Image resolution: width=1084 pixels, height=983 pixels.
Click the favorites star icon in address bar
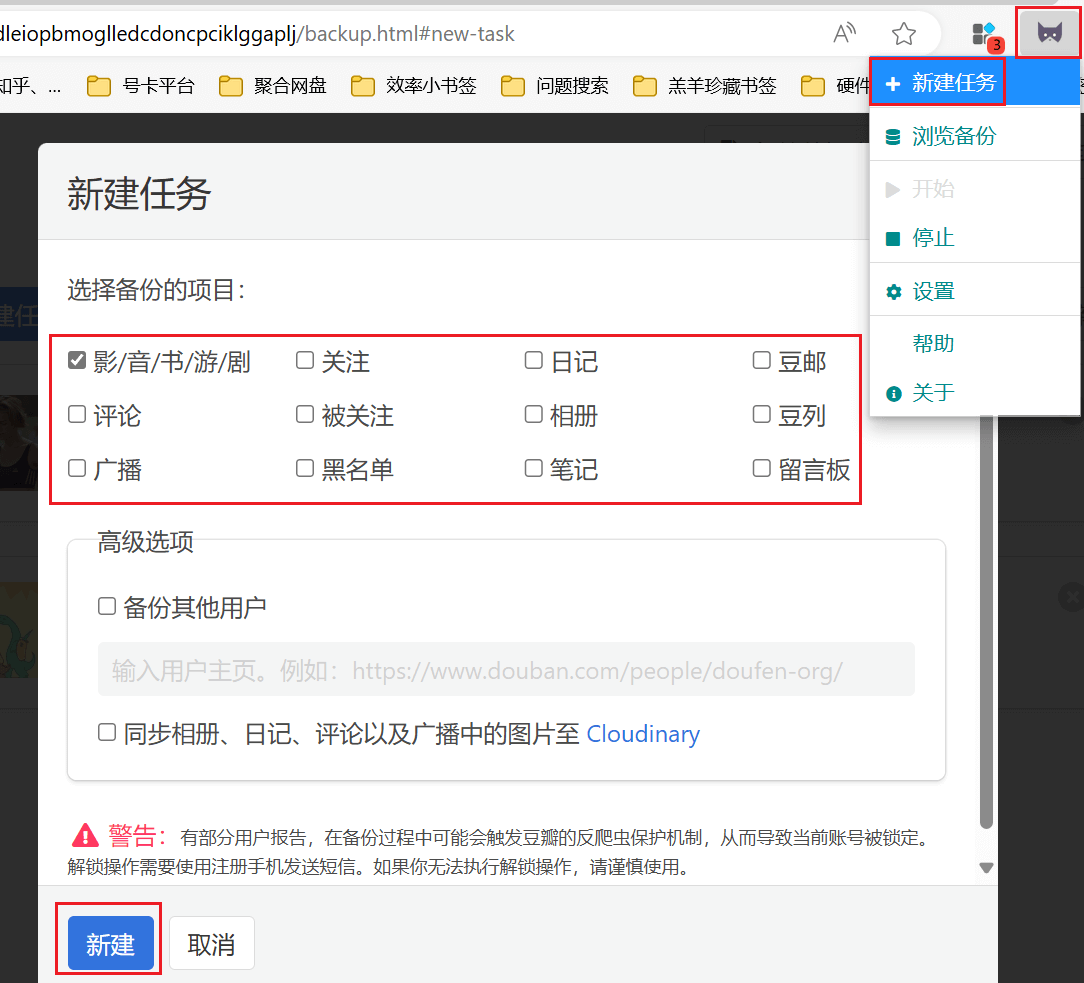pyautogui.click(x=904, y=35)
